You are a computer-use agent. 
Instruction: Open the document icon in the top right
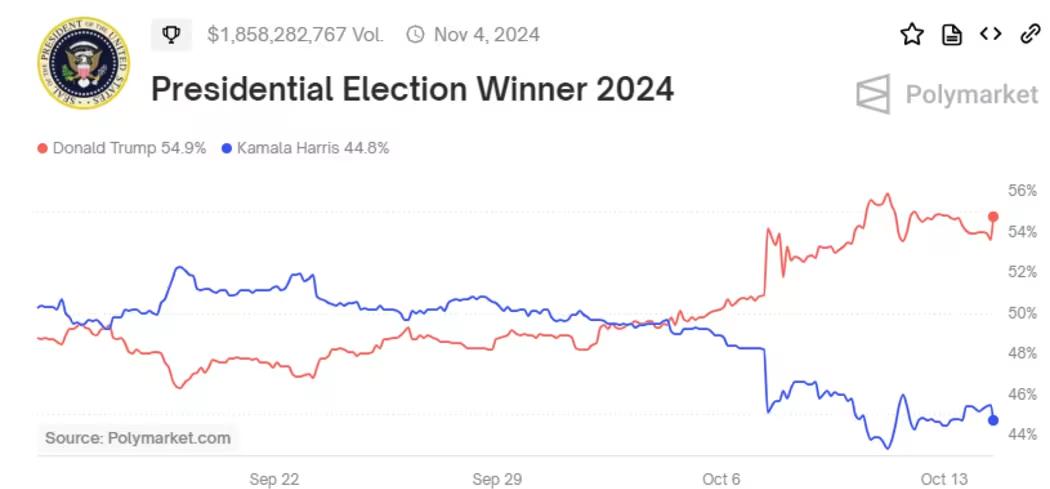pyautogui.click(x=952, y=35)
